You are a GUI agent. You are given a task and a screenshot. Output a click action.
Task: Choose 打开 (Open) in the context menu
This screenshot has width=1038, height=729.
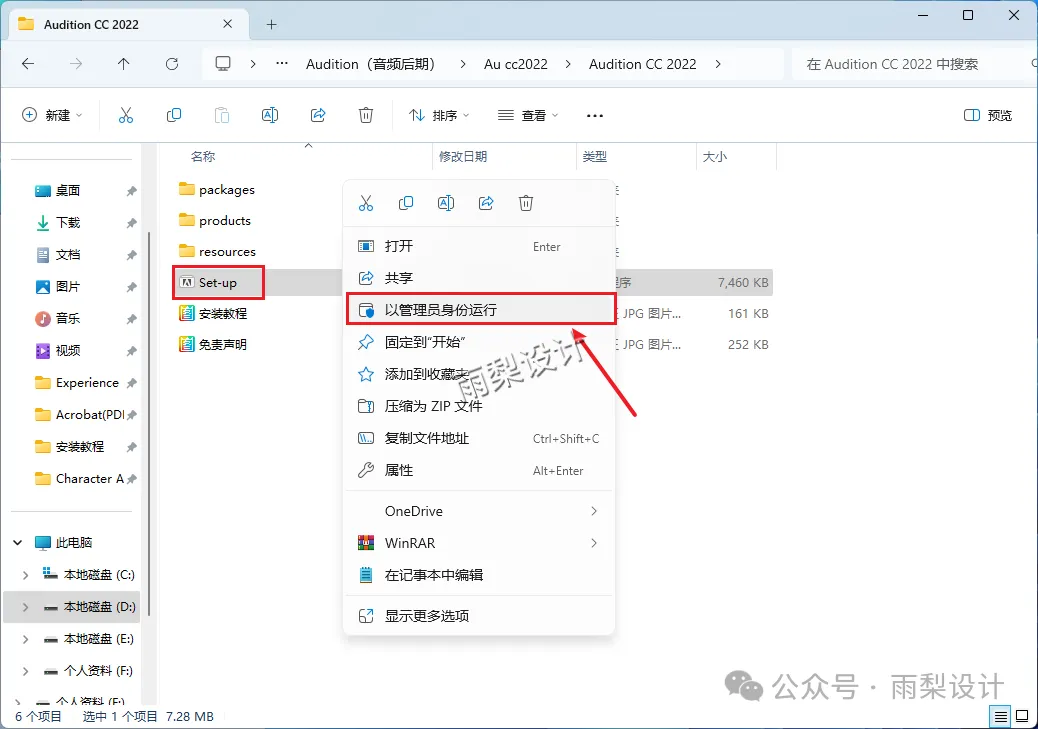coord(479,246)
